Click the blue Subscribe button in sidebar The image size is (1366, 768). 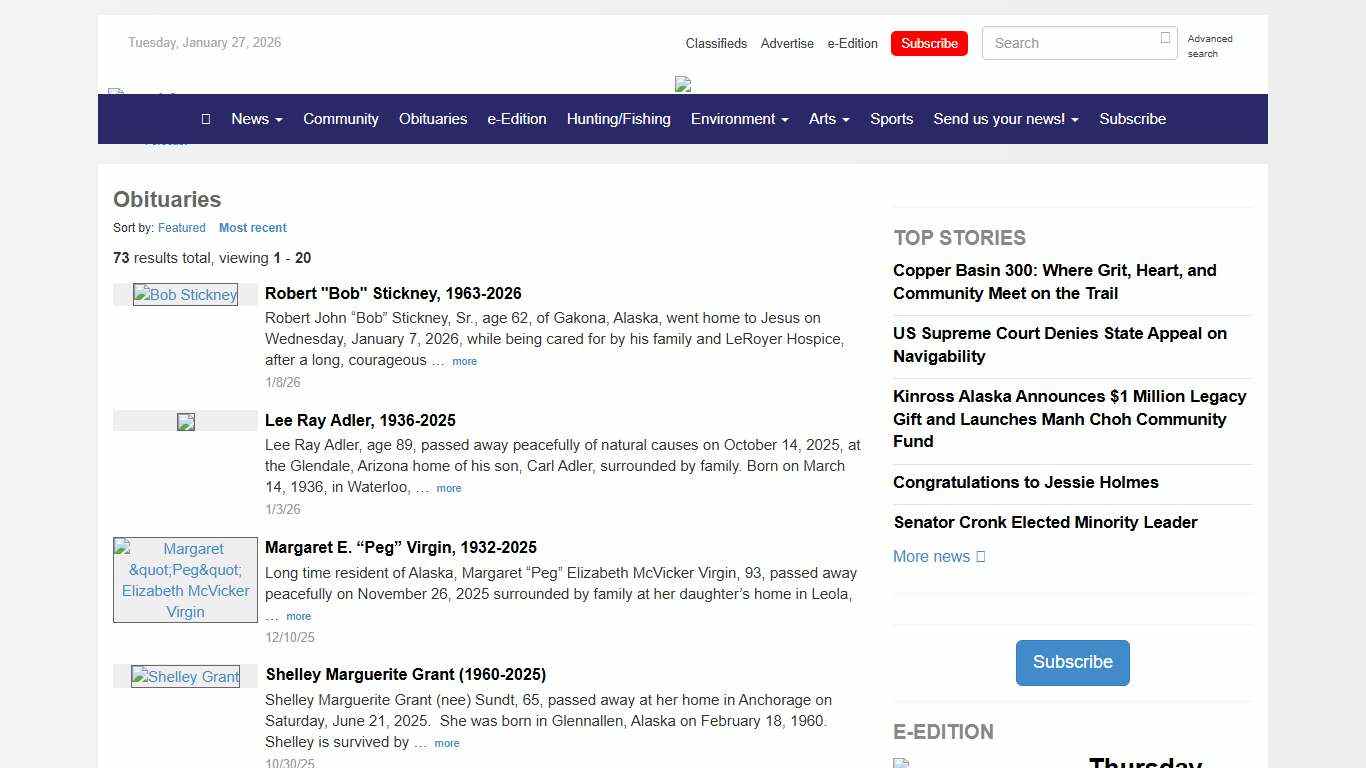click(1072, 662)
